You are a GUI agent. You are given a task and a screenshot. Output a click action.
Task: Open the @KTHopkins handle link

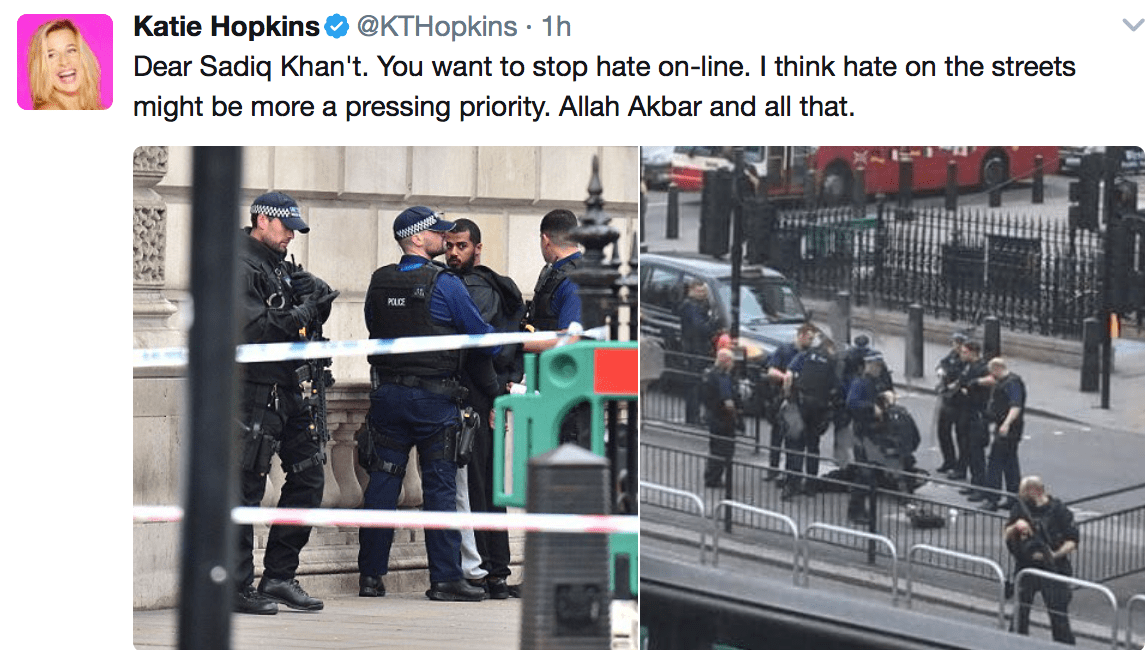point(437,27)
